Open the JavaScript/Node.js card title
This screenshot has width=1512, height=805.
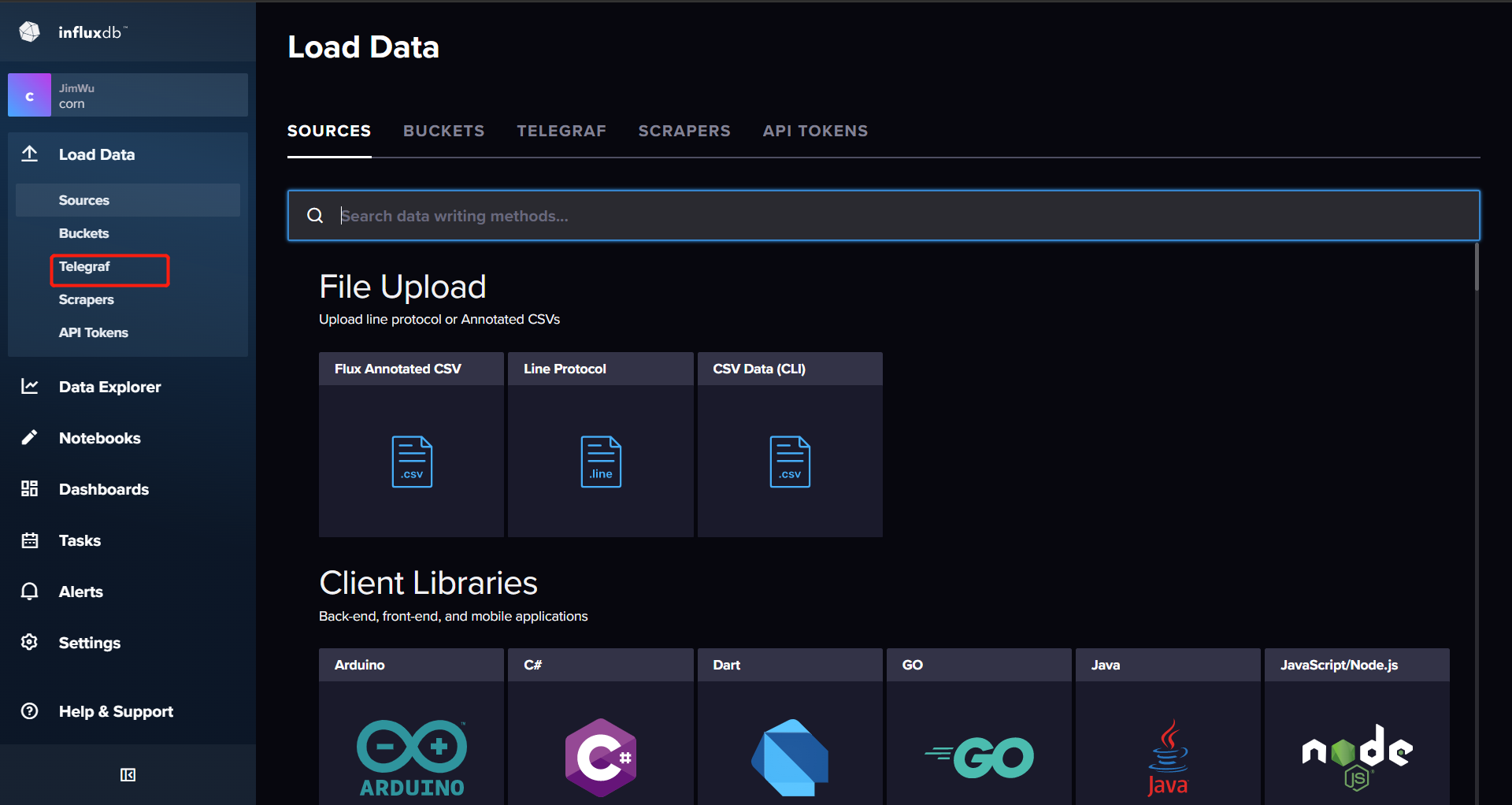tap(1339, 665)
